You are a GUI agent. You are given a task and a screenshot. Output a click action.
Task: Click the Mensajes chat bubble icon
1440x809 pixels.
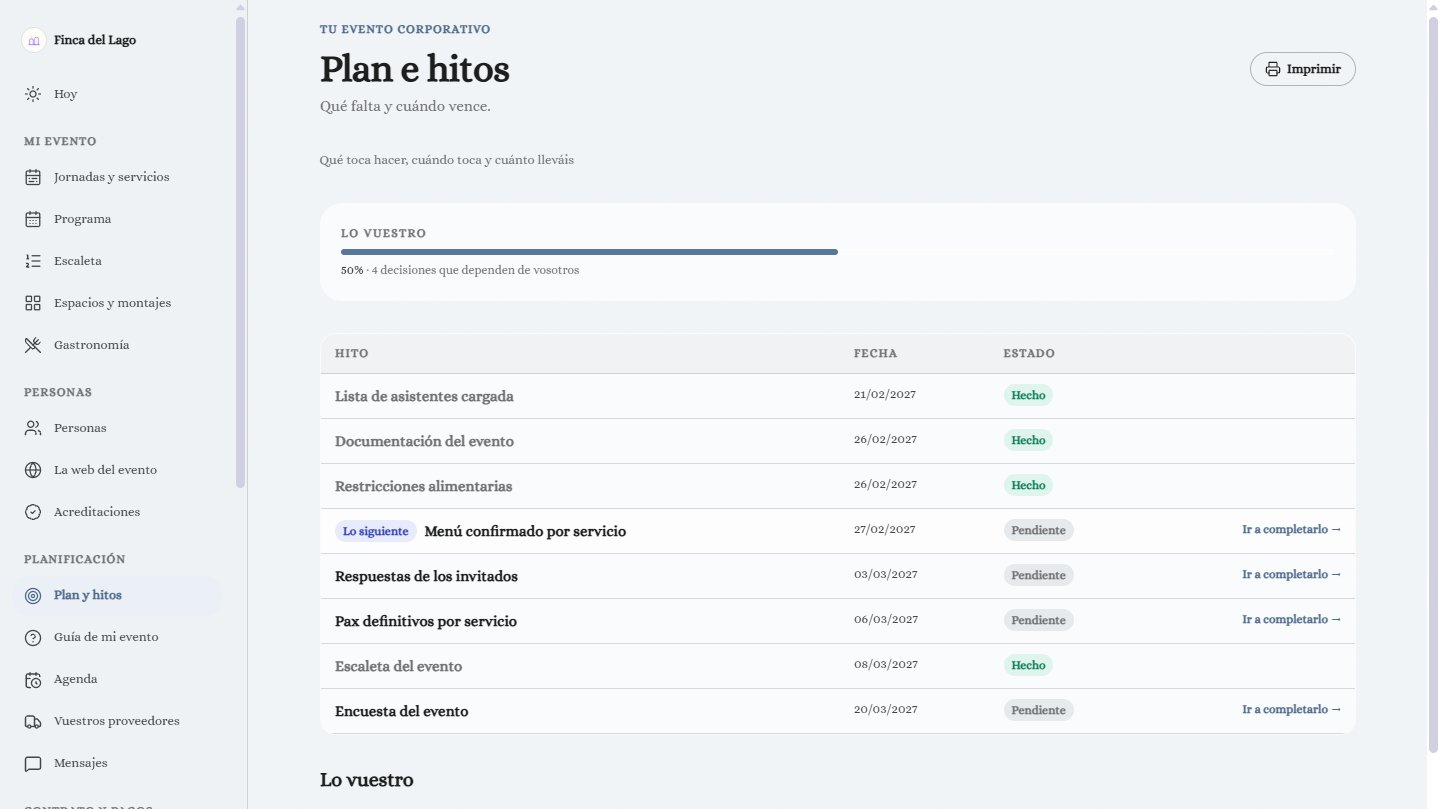tap(33, 763)
